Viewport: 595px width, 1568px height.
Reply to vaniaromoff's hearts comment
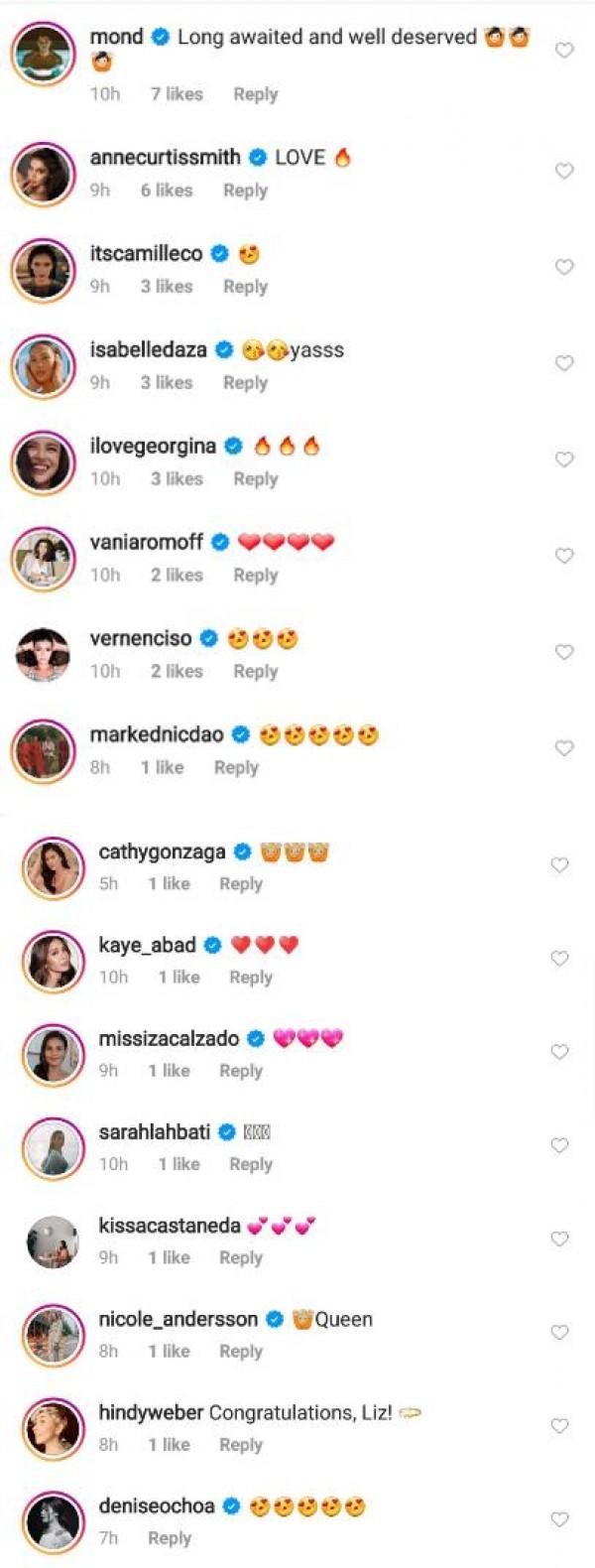255,575
